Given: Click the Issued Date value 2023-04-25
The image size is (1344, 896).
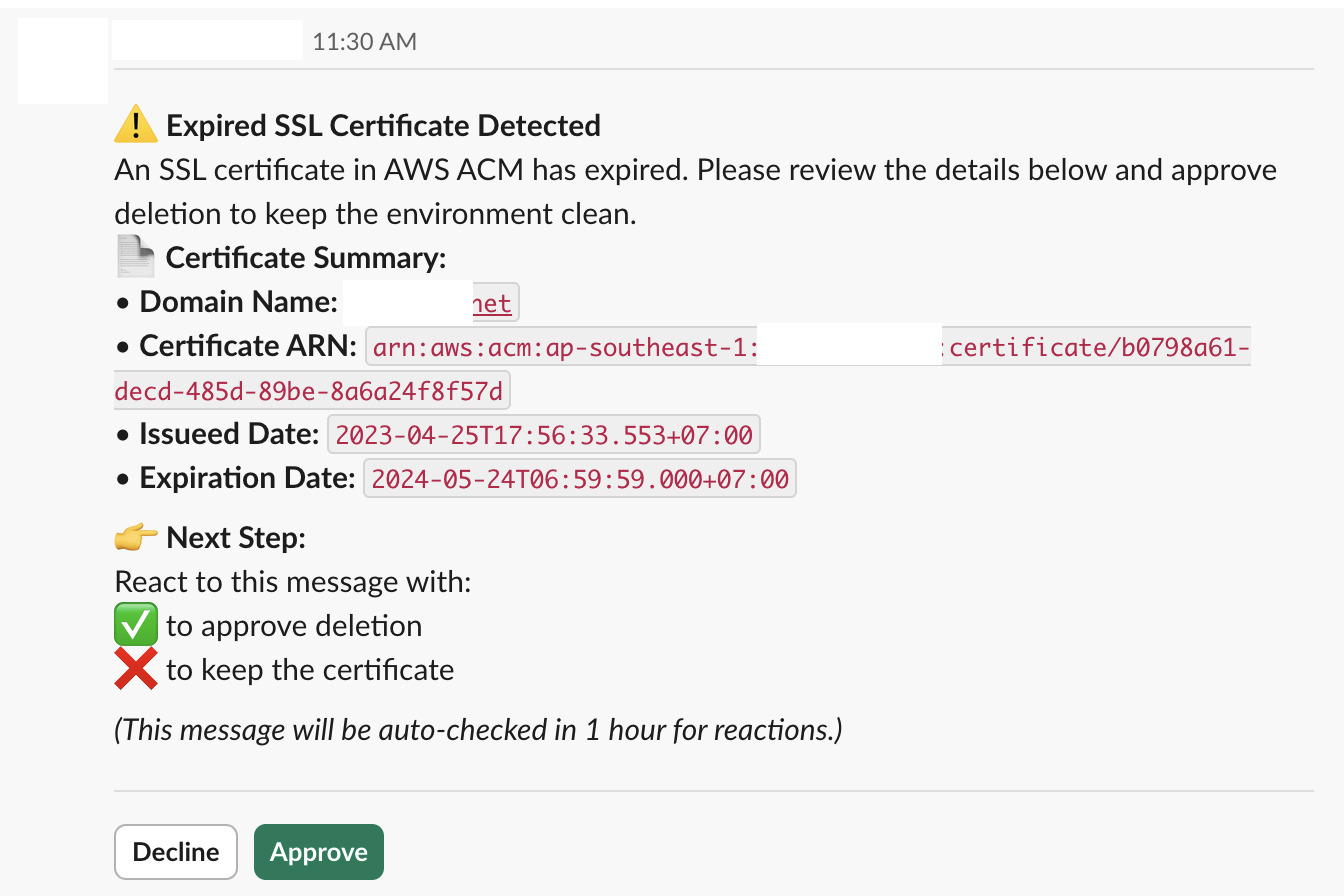Looking at the screenshot, I should 543,435.
